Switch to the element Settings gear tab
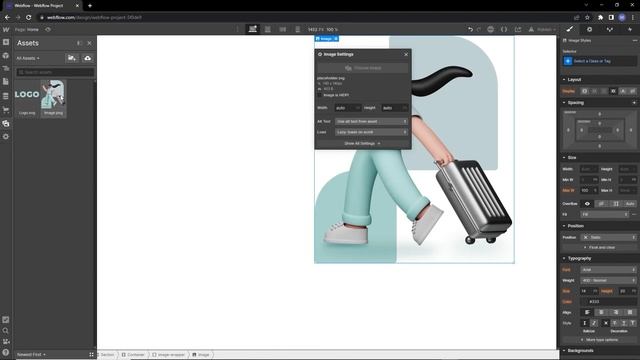The height and width of the screenshot is (360, 640). [x=589, y=29]
